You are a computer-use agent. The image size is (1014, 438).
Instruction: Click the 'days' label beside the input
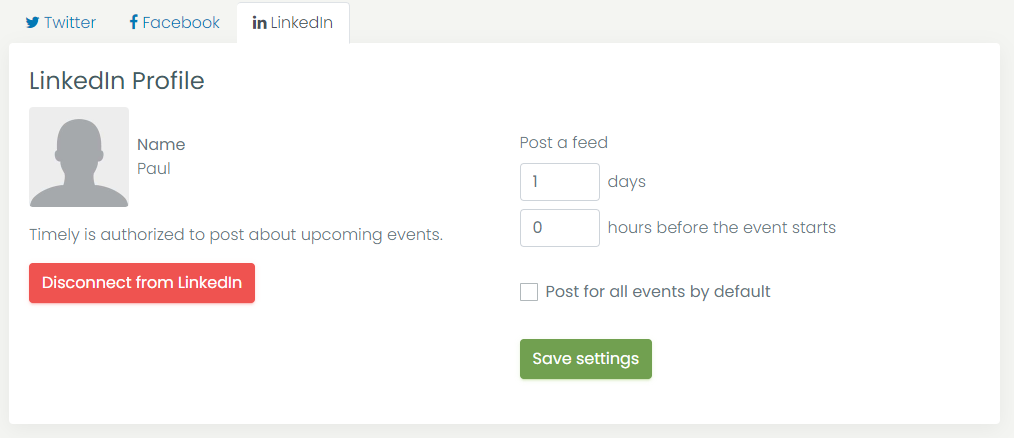pyautogui.click(x=627, y=182)
